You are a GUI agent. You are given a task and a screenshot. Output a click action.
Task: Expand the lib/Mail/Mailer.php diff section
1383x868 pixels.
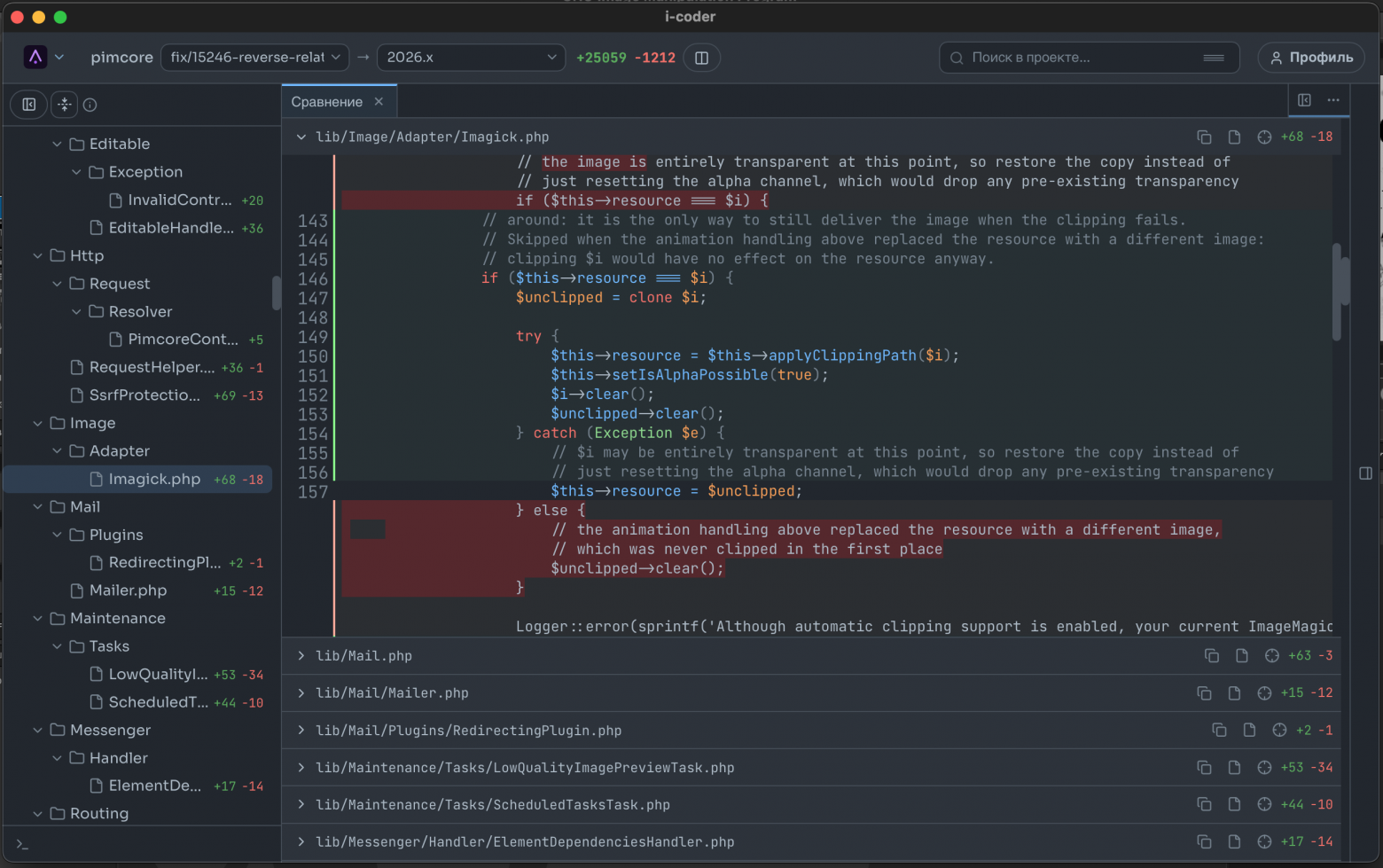point(301,692)
